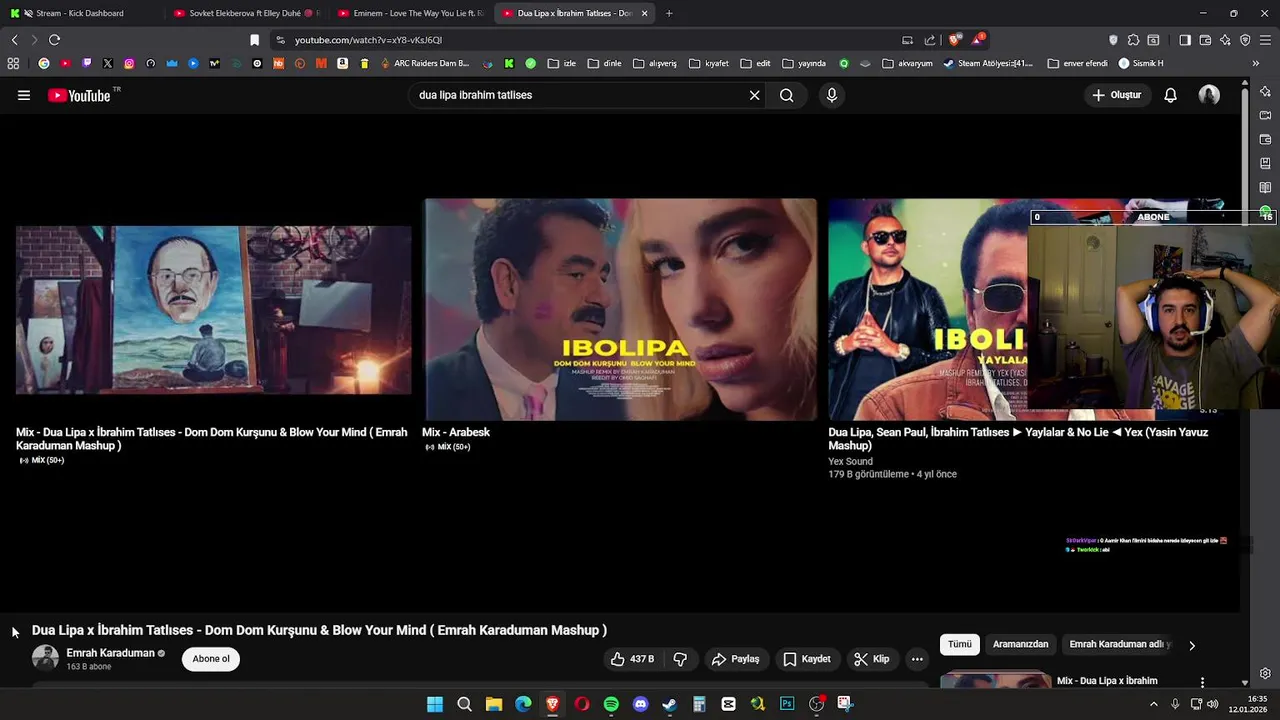The width and height of the screenshot is (1280, 720).
Task: Close the Dua Lipa x İbrahim Tatlıses tab
Action: [x=644, y=13]
